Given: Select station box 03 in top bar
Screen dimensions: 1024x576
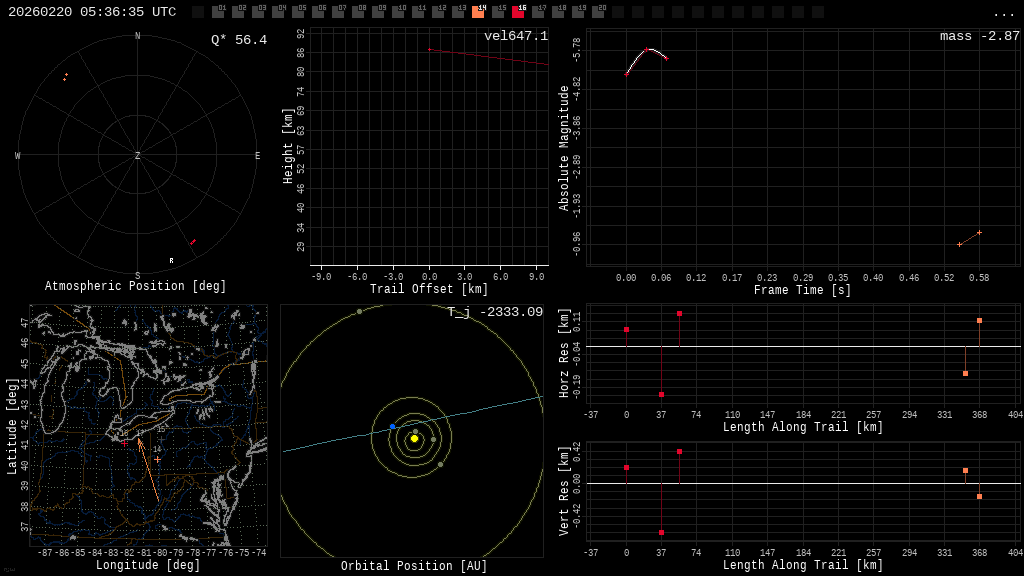Looking at the screenshot, I should click(x=259, y=12).
